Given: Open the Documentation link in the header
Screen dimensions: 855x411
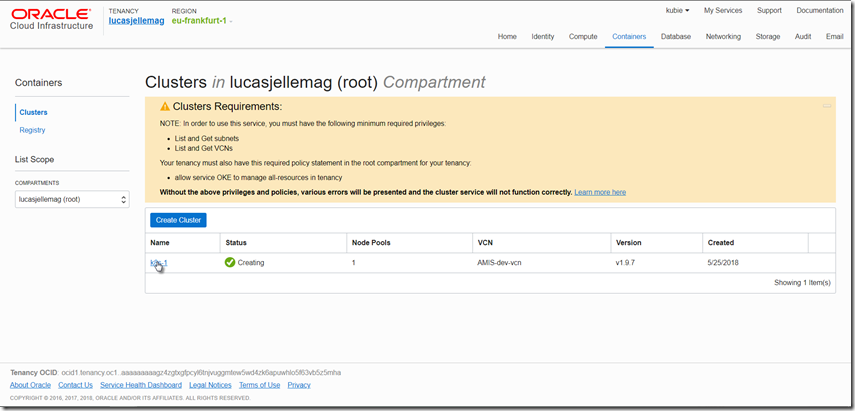Looking at the screenshot, I should (819, 10).
